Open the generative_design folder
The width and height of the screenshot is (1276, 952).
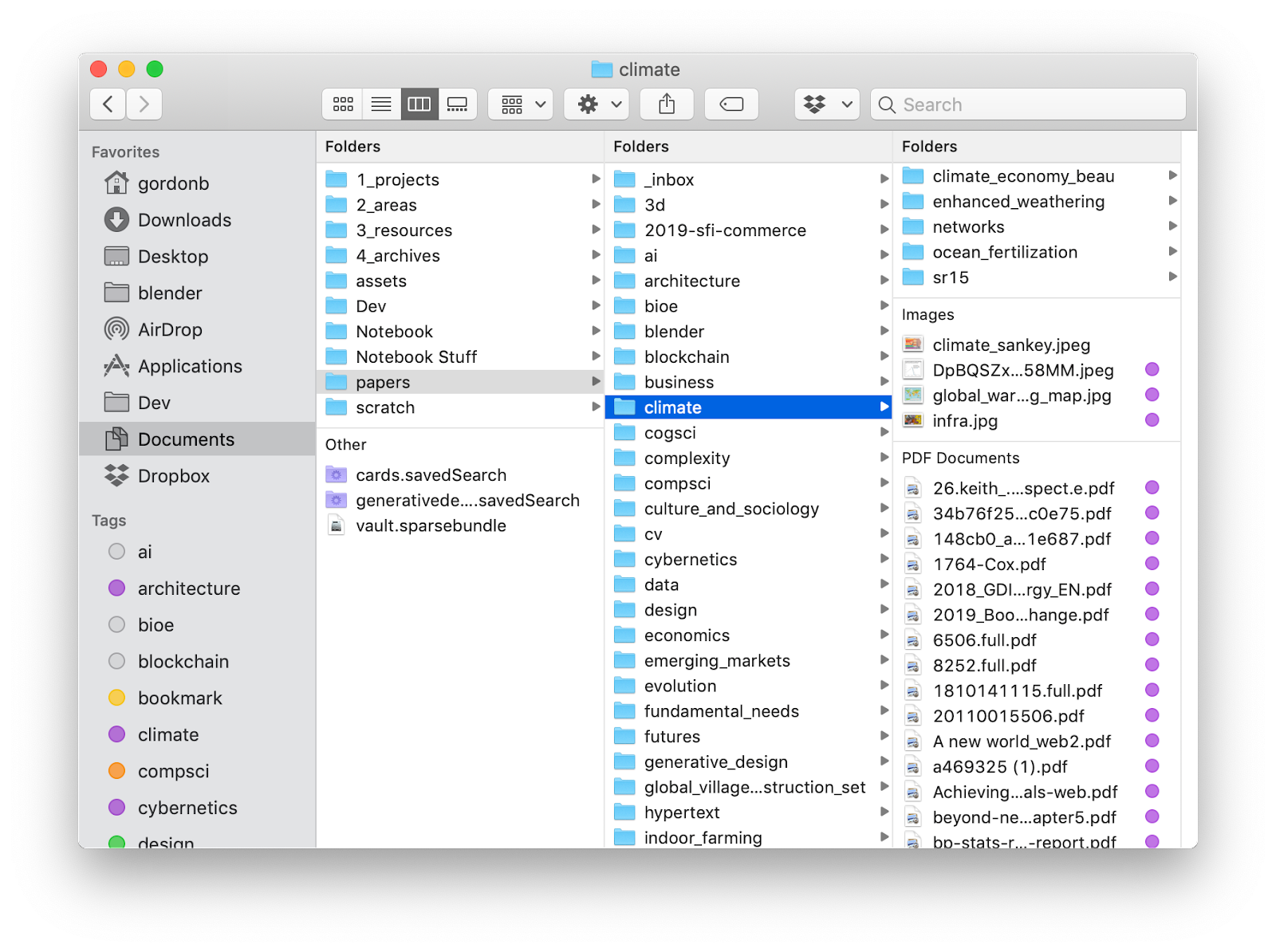(x=748, y=762)
